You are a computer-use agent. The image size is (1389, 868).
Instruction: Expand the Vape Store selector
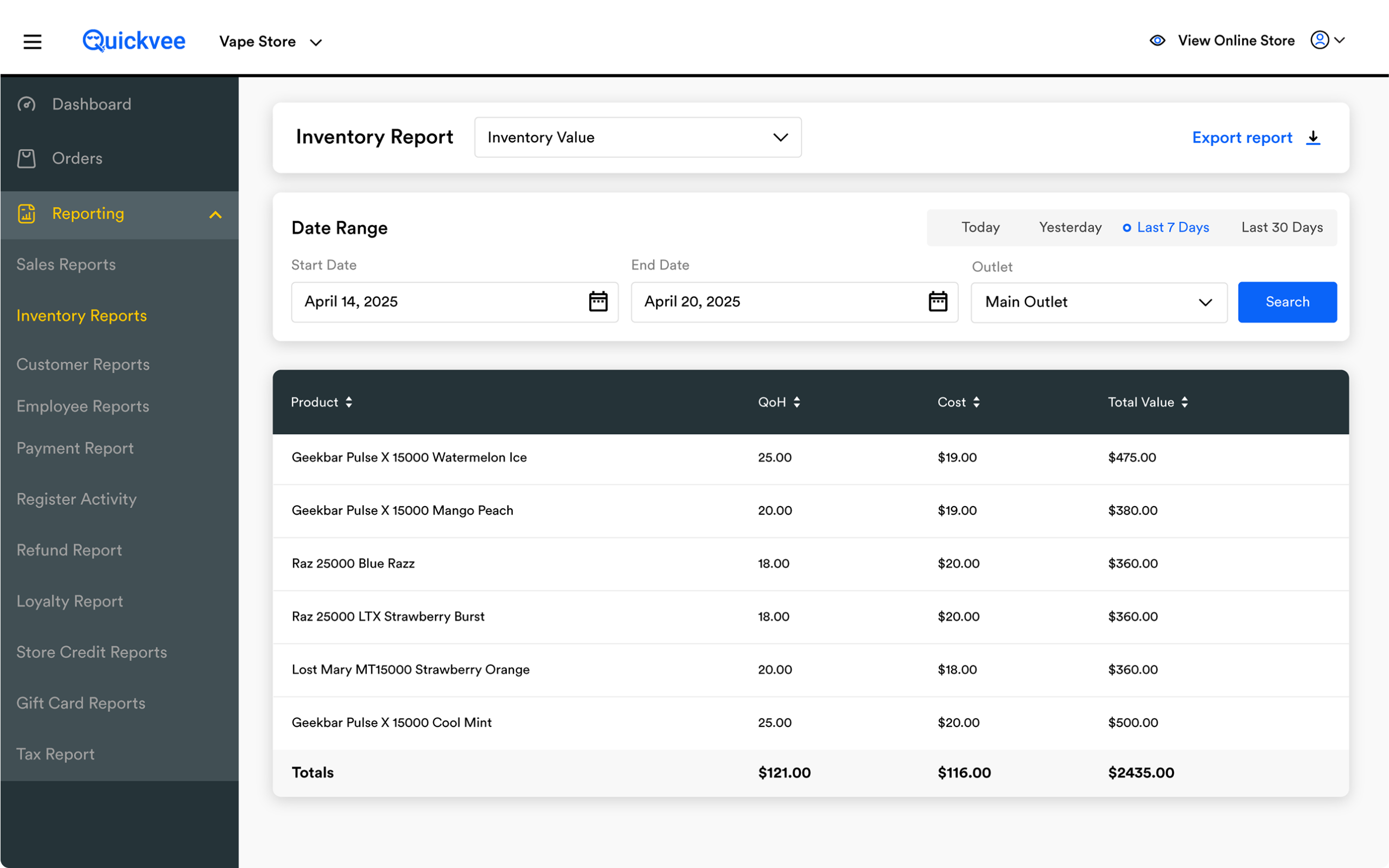coord(270,42)
